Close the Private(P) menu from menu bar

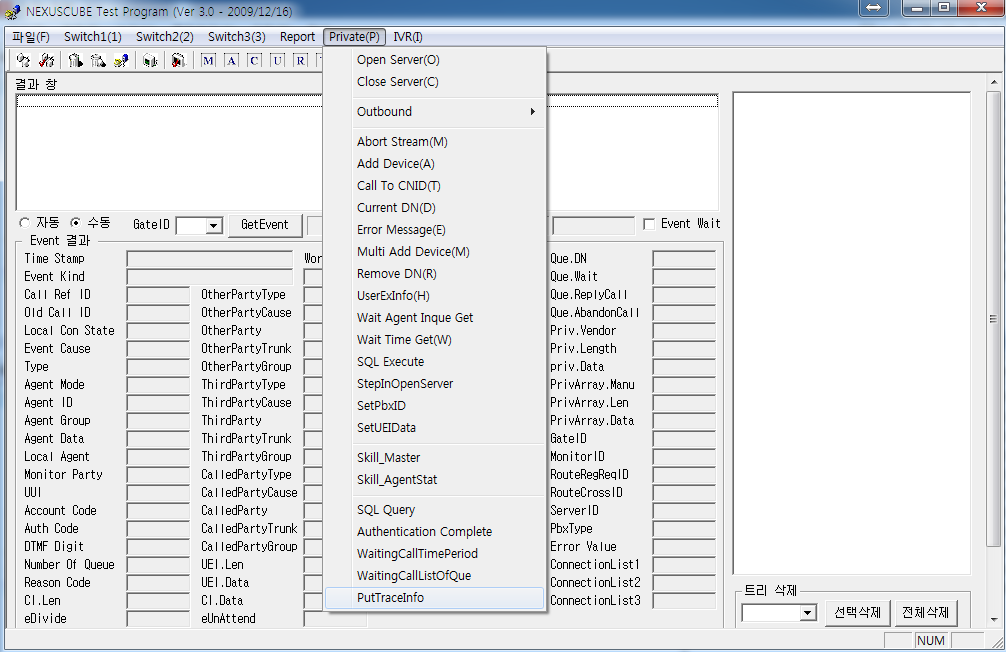[x=354, y=37]
